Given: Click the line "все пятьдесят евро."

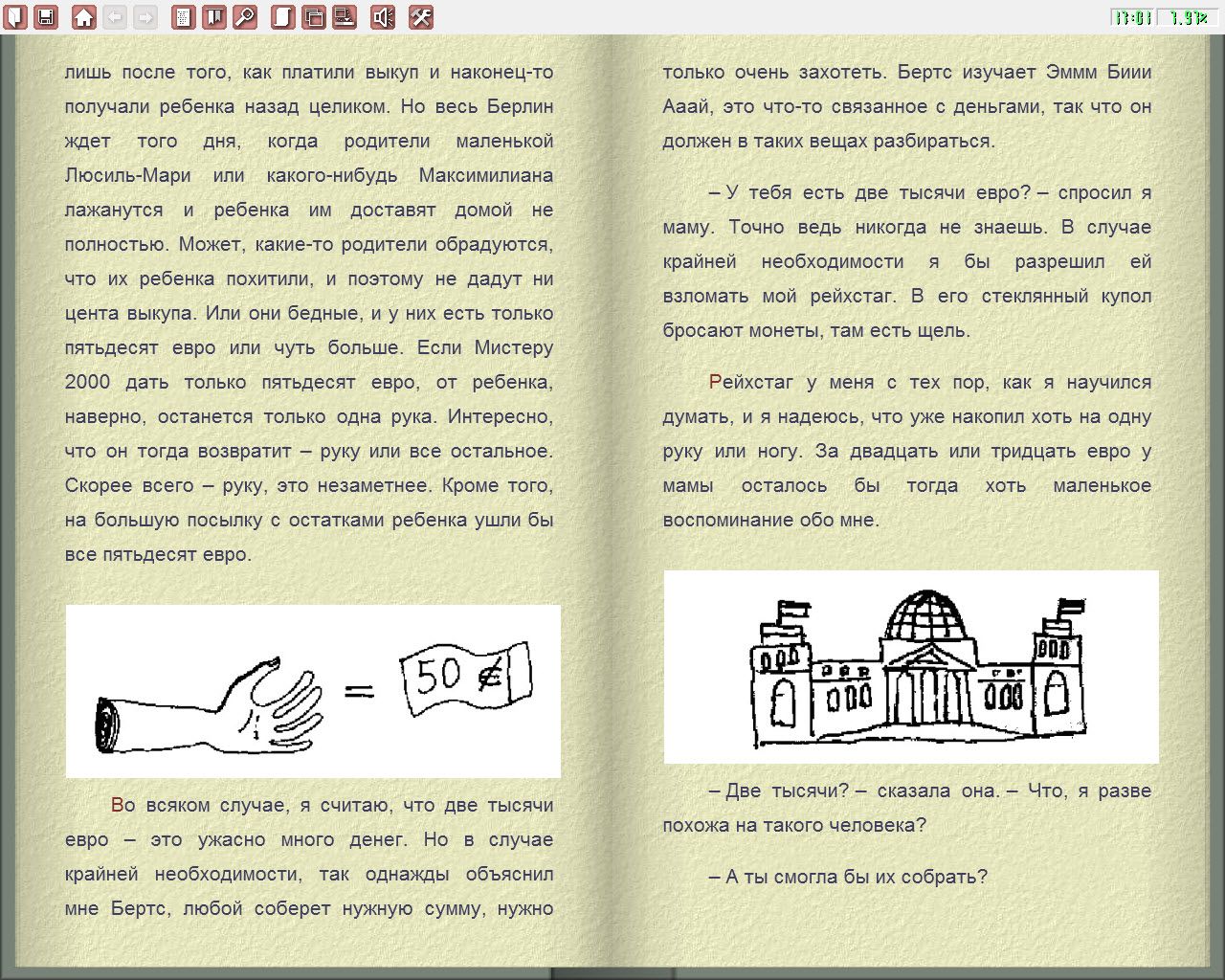Looking at the screenshot, I should point(158,554).
